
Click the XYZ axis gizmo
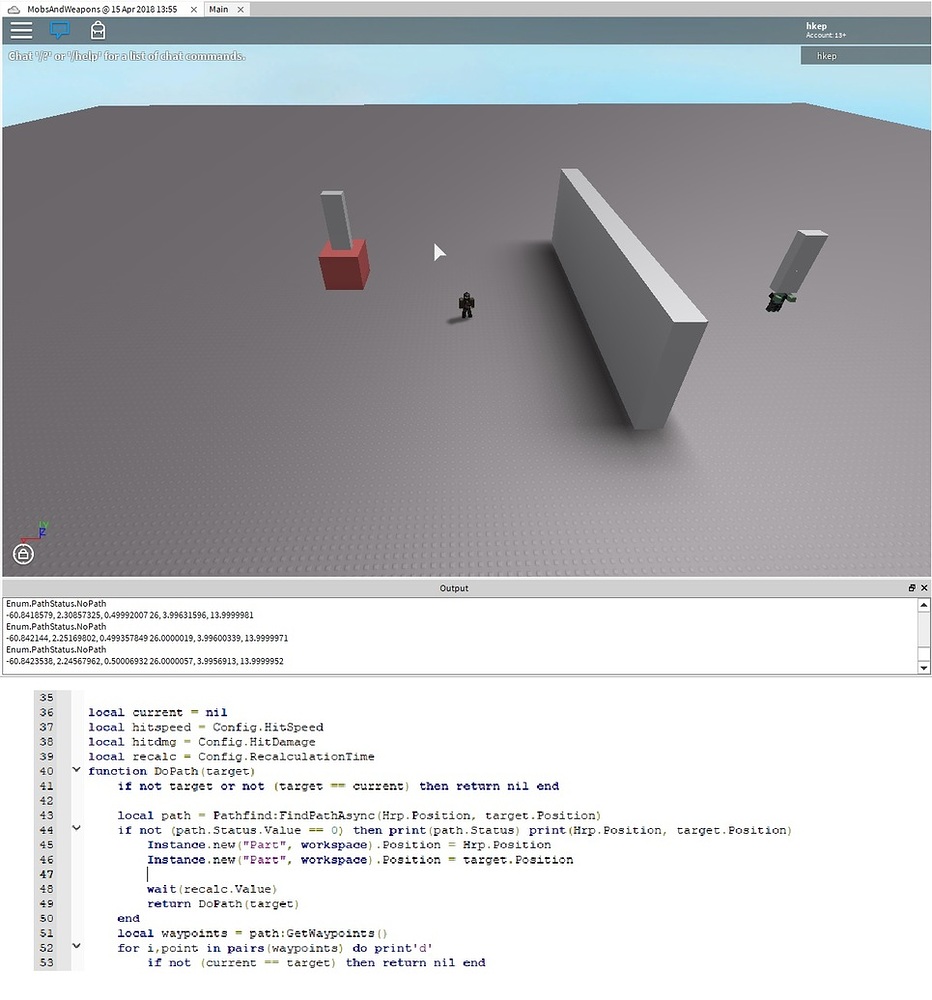tap(37, 531)
